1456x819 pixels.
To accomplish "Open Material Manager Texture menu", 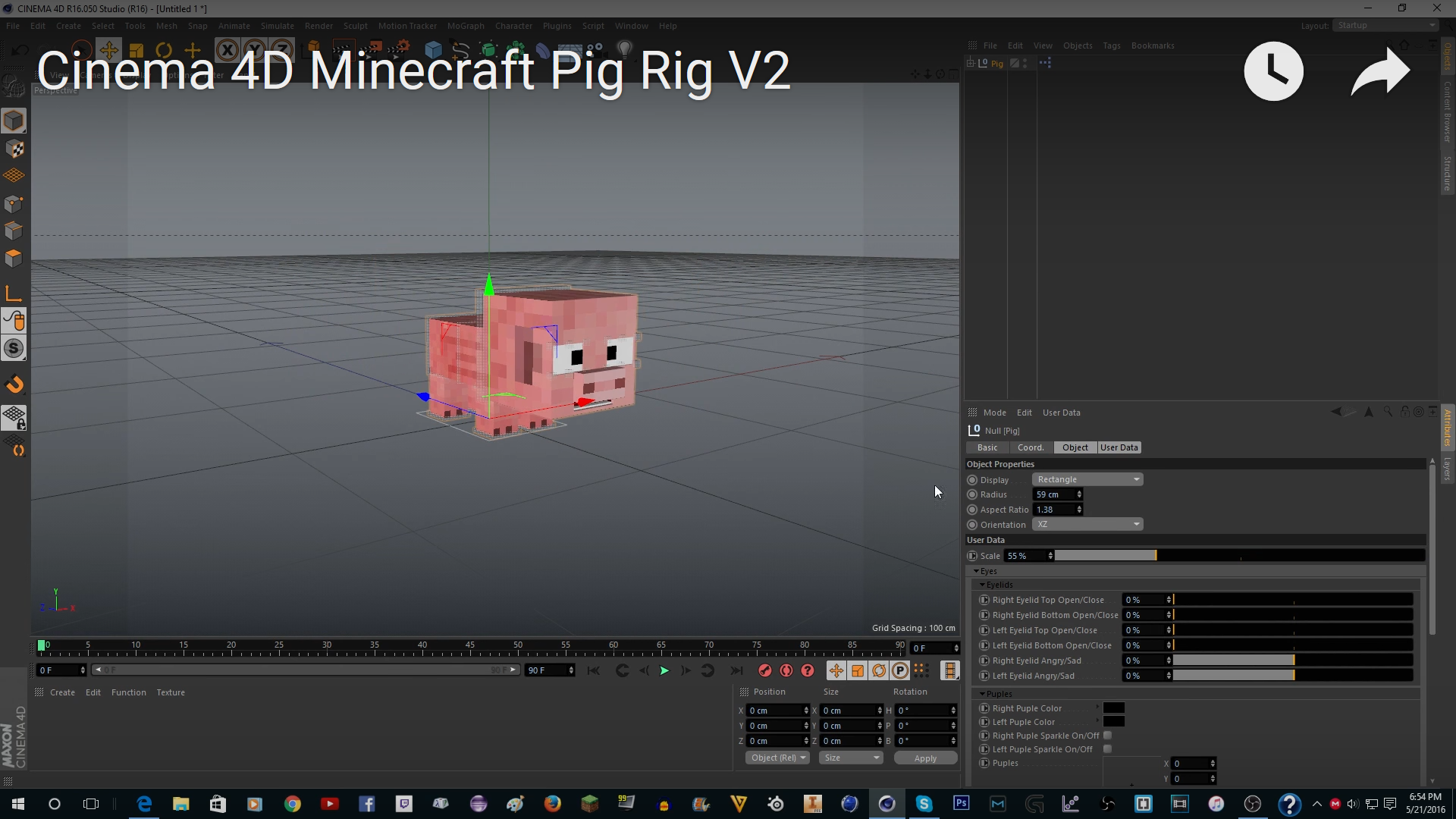I will point(171,692).
